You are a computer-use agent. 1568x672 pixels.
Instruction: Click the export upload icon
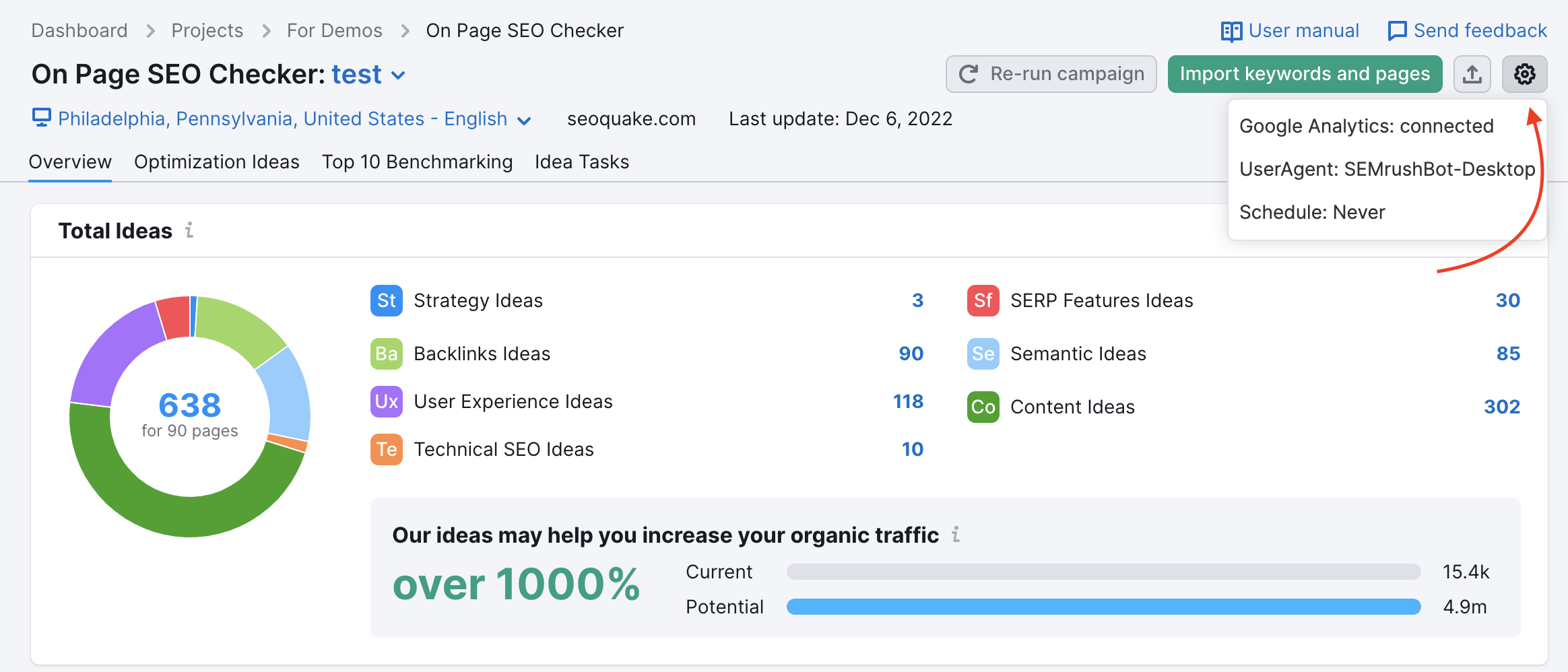1472,74
